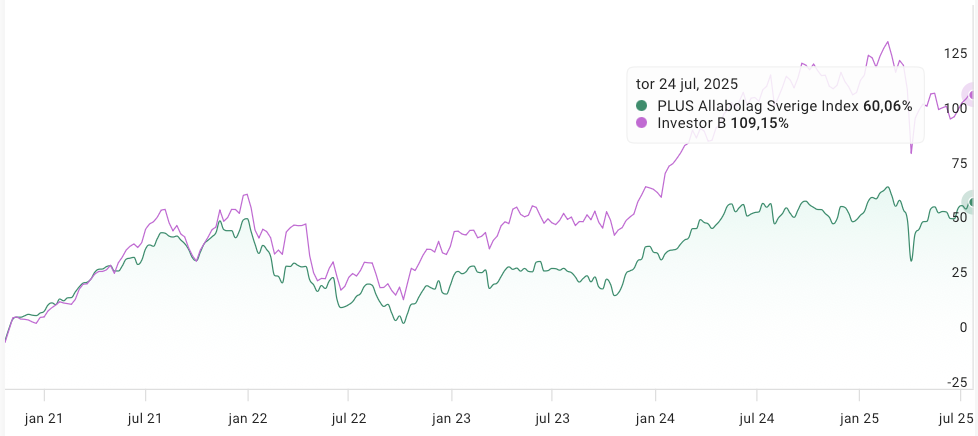Click the 'jul 24' x-axis label
This screenshot has height=436, width=978.
(x=756, y=418)
